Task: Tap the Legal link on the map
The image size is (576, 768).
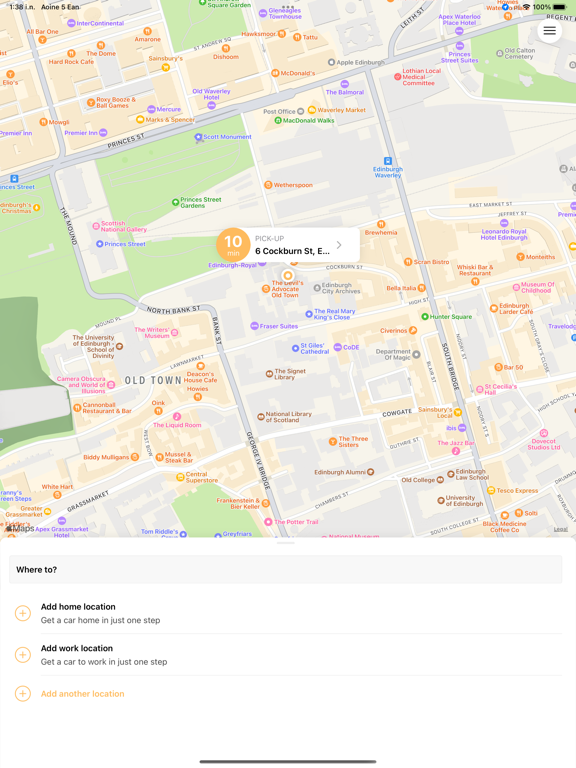Action: click(x=560, y=529)
